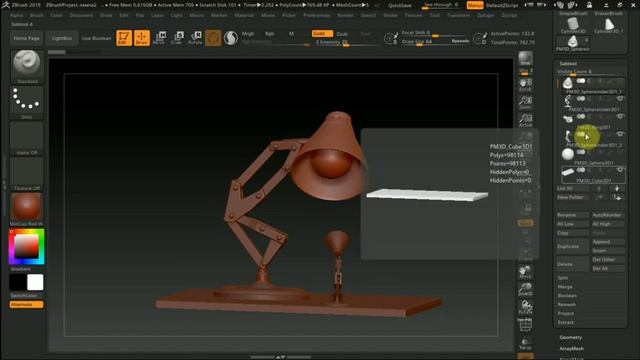The width and height of the screenshot is (640, 360).
Task: Expand the Merge section
Action: click(x=565, y=287)
